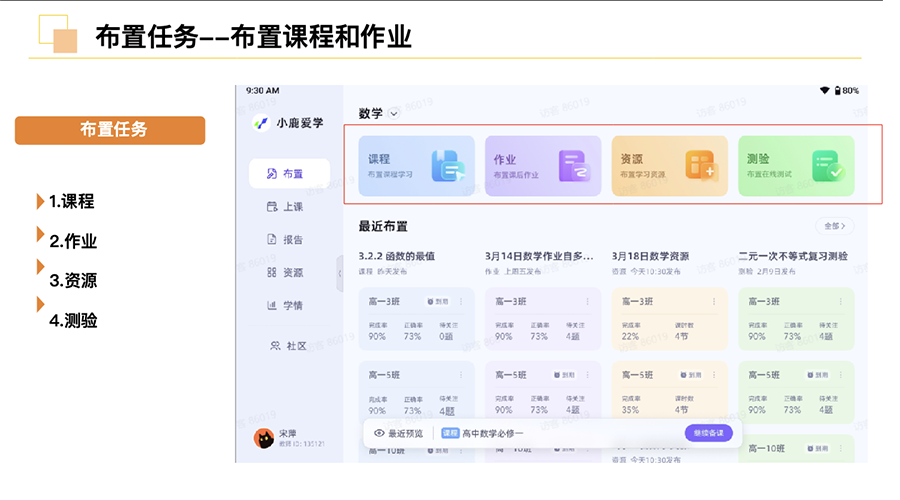
Task: Open more options for 高一3班 course card
Action: coord(460,301)
